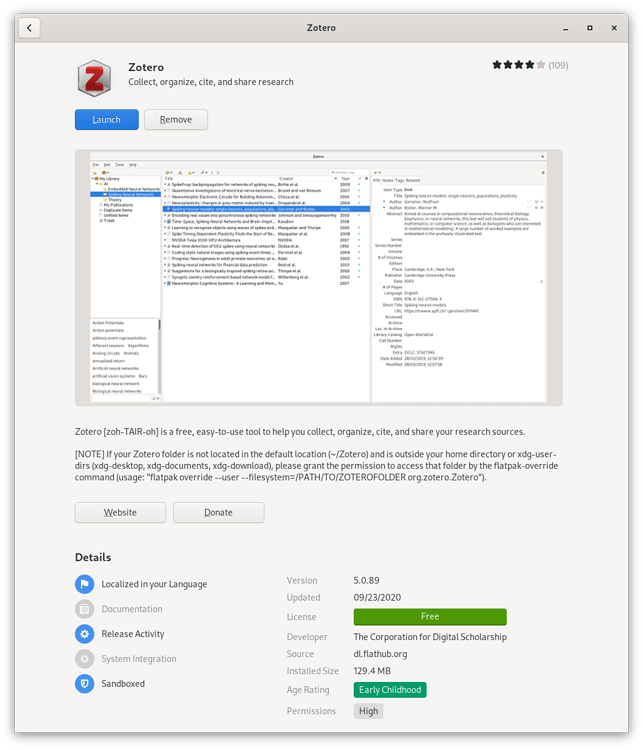Minimize the Zotero software window
The width and height of the screenshot is (643, 750).
point(565,28)
